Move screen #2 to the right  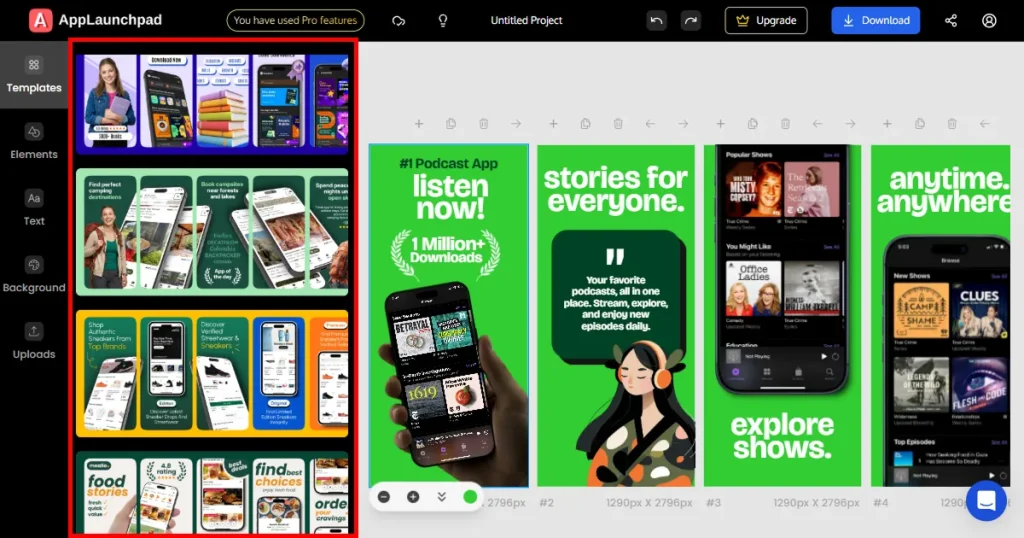point(683,123)
